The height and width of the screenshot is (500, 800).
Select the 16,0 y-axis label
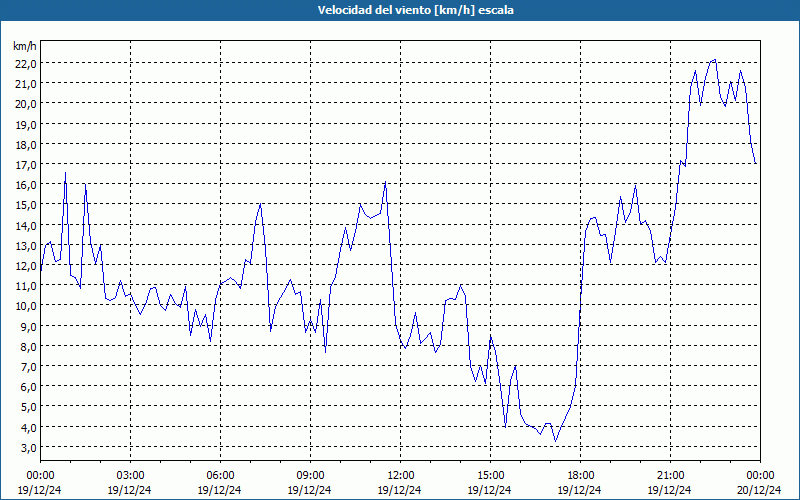pyautogui.click(x=26, y=185)
